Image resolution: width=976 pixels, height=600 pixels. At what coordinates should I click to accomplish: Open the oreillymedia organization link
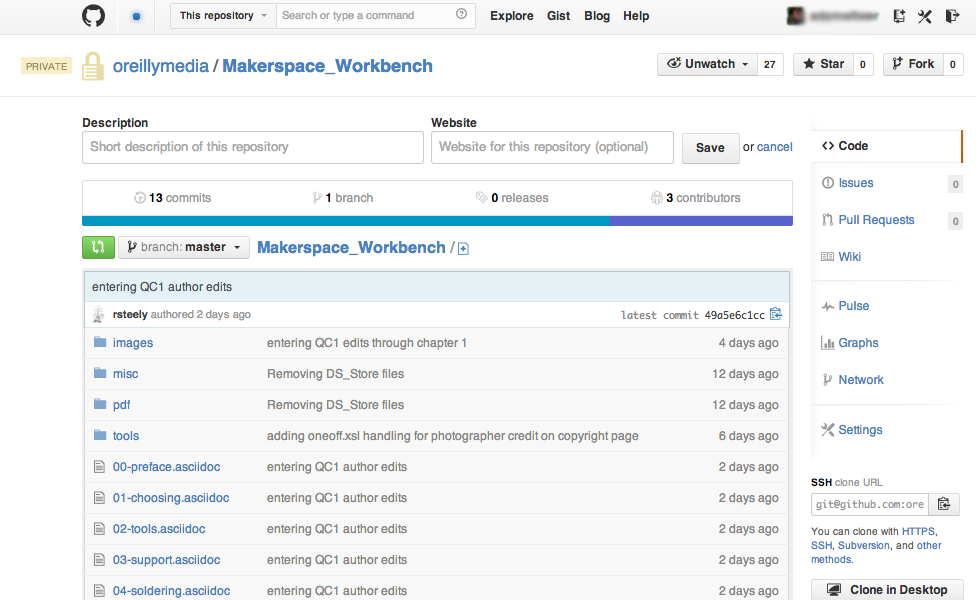[161, 66]
